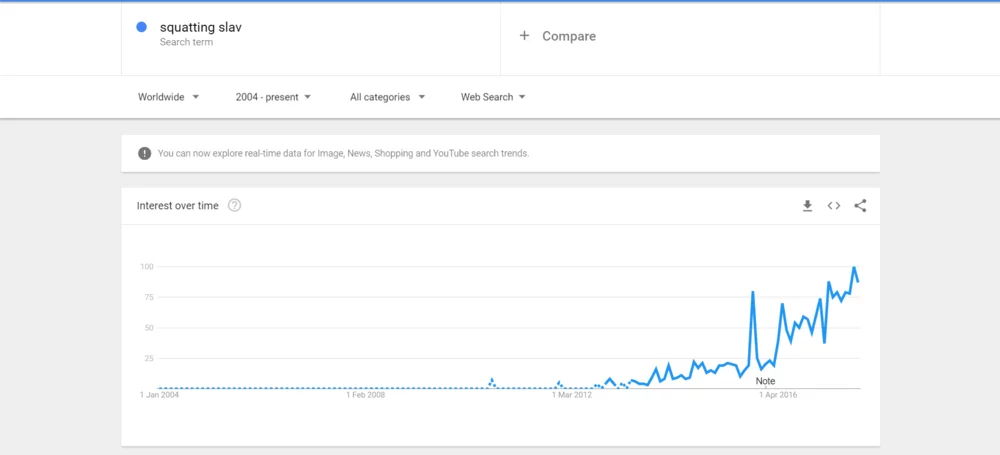Click the Note marker on chart
Viewport: 1000px width, 455px height.
coord(765,381)
